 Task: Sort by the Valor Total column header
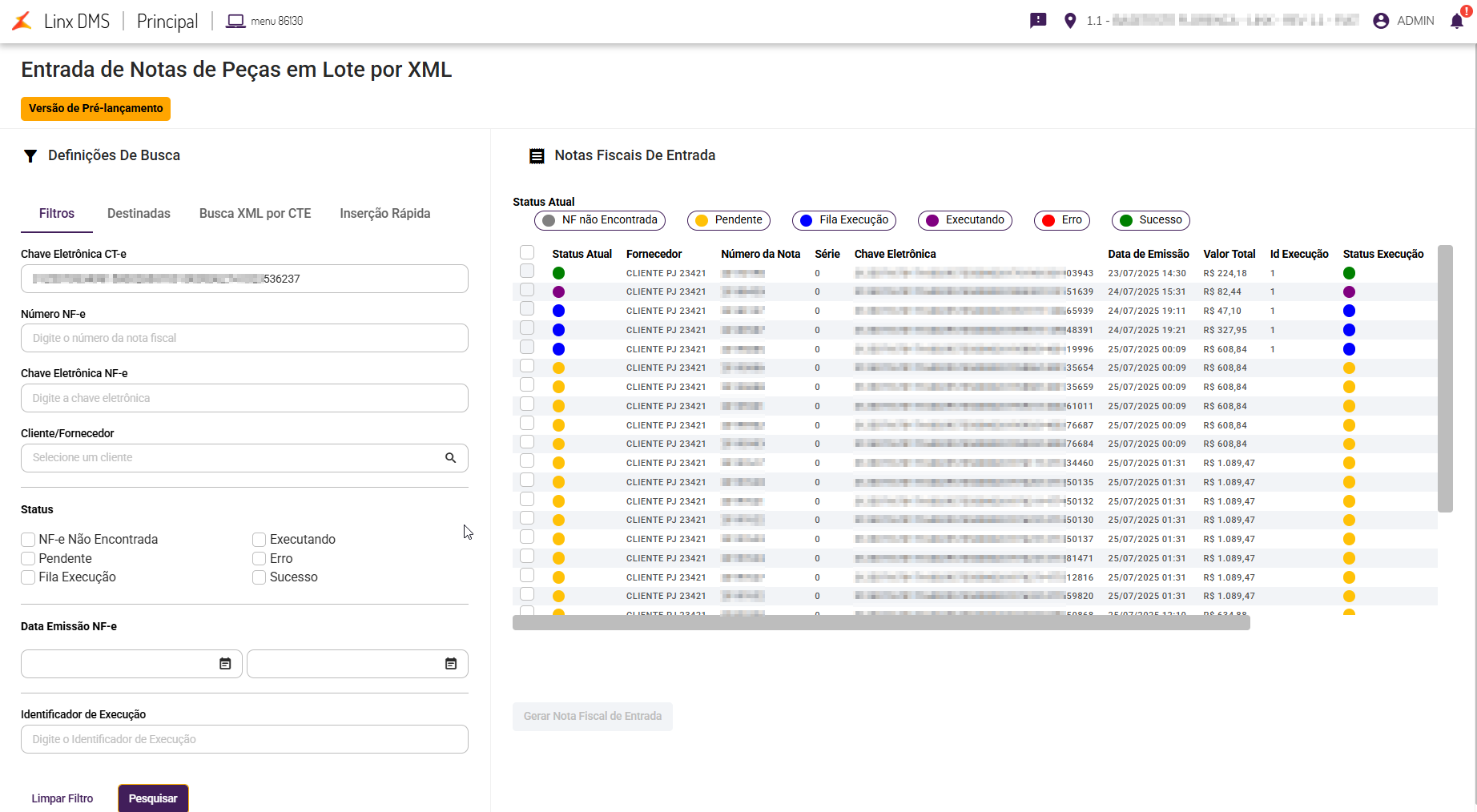(x=1229, y=254)
